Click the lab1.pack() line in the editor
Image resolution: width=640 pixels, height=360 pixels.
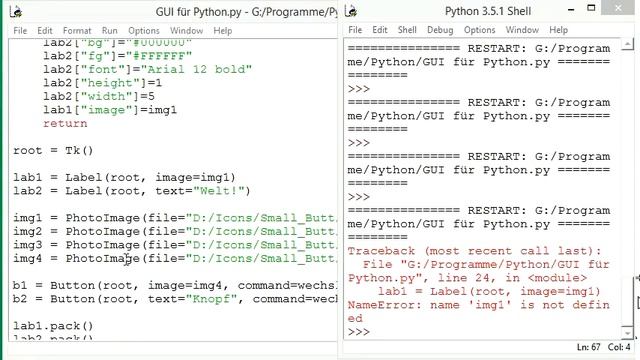pyautogui.click(x=53, y=325)
